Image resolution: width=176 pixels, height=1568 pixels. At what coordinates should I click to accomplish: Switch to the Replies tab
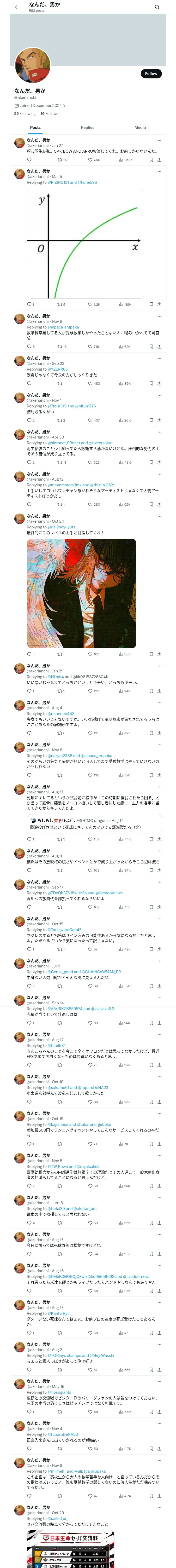[87, 128]
